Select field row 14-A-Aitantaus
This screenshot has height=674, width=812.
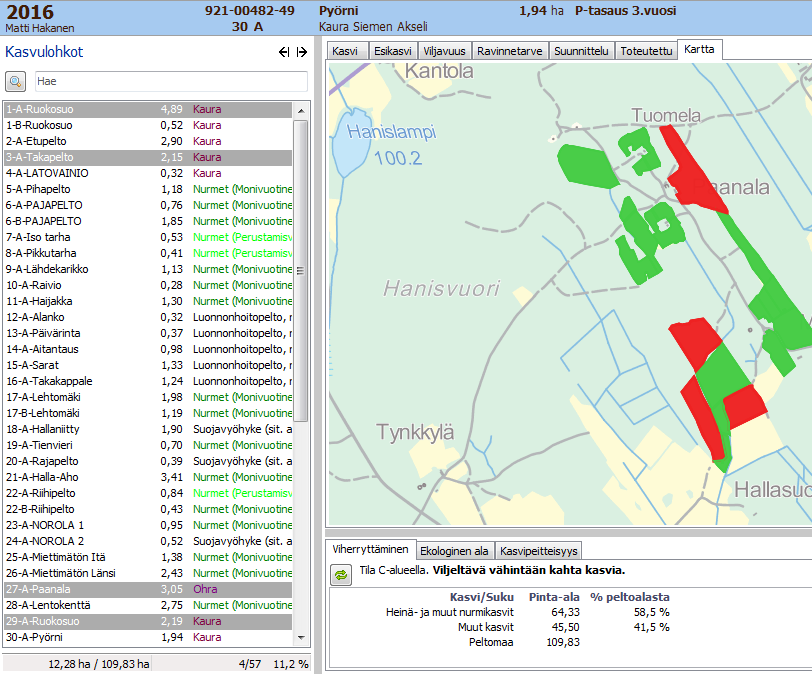click(148, 350)
